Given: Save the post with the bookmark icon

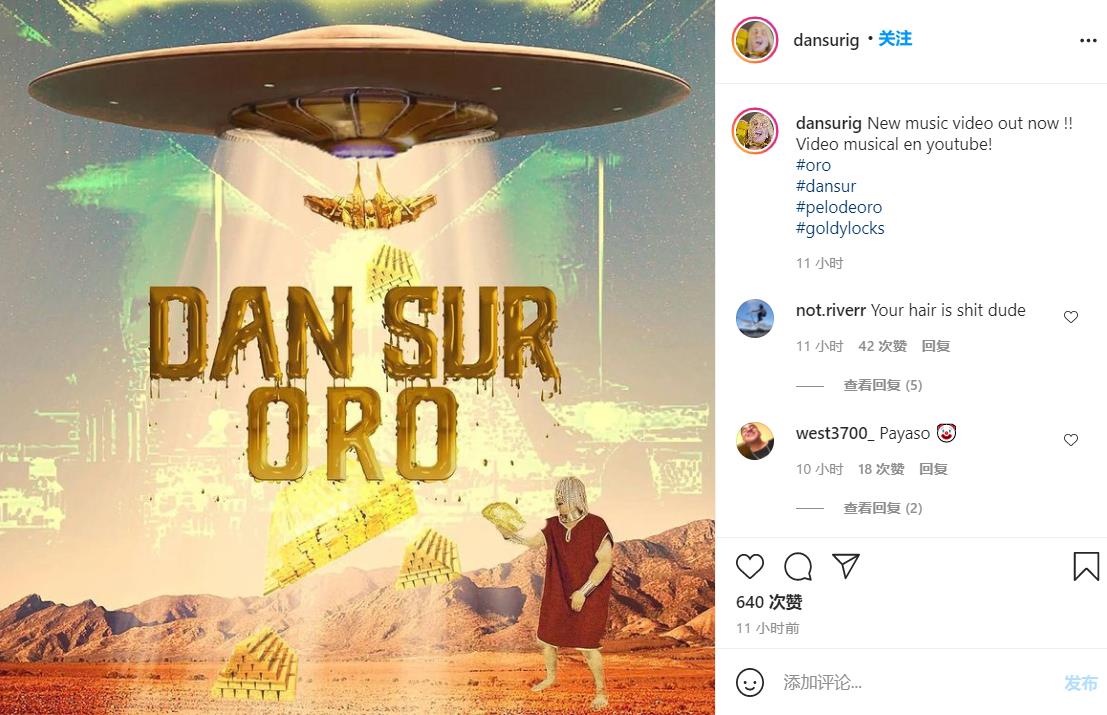Looking at the screenshot, I should click(1086, 566).
